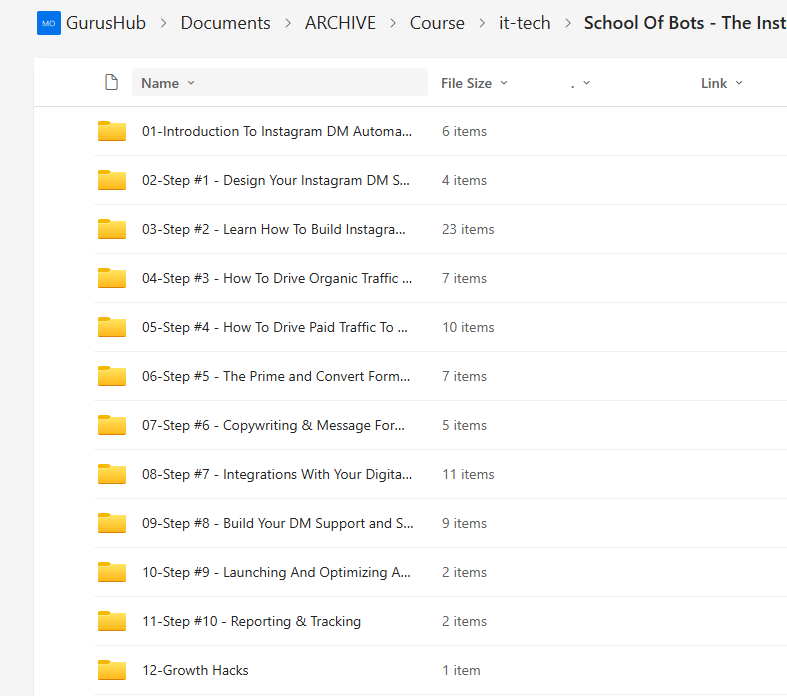
Task: Go to ARCHIVE folder in breadcrumb
Action: [x=340, y=23]
